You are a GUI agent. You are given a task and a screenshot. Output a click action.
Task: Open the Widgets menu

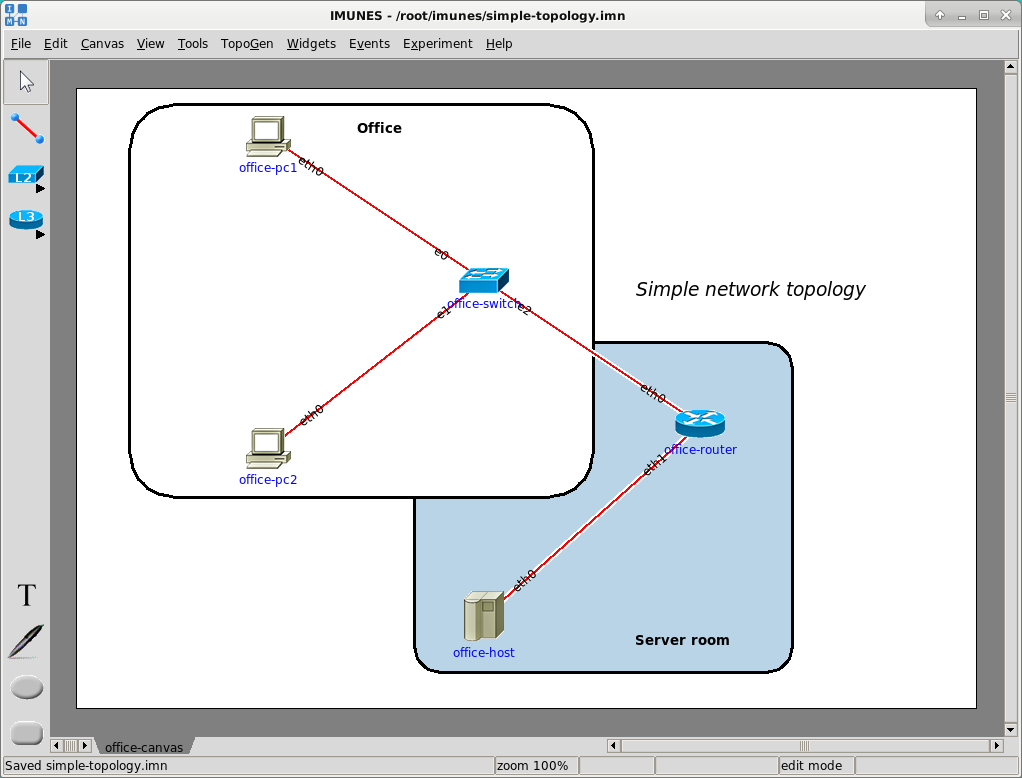312,44
